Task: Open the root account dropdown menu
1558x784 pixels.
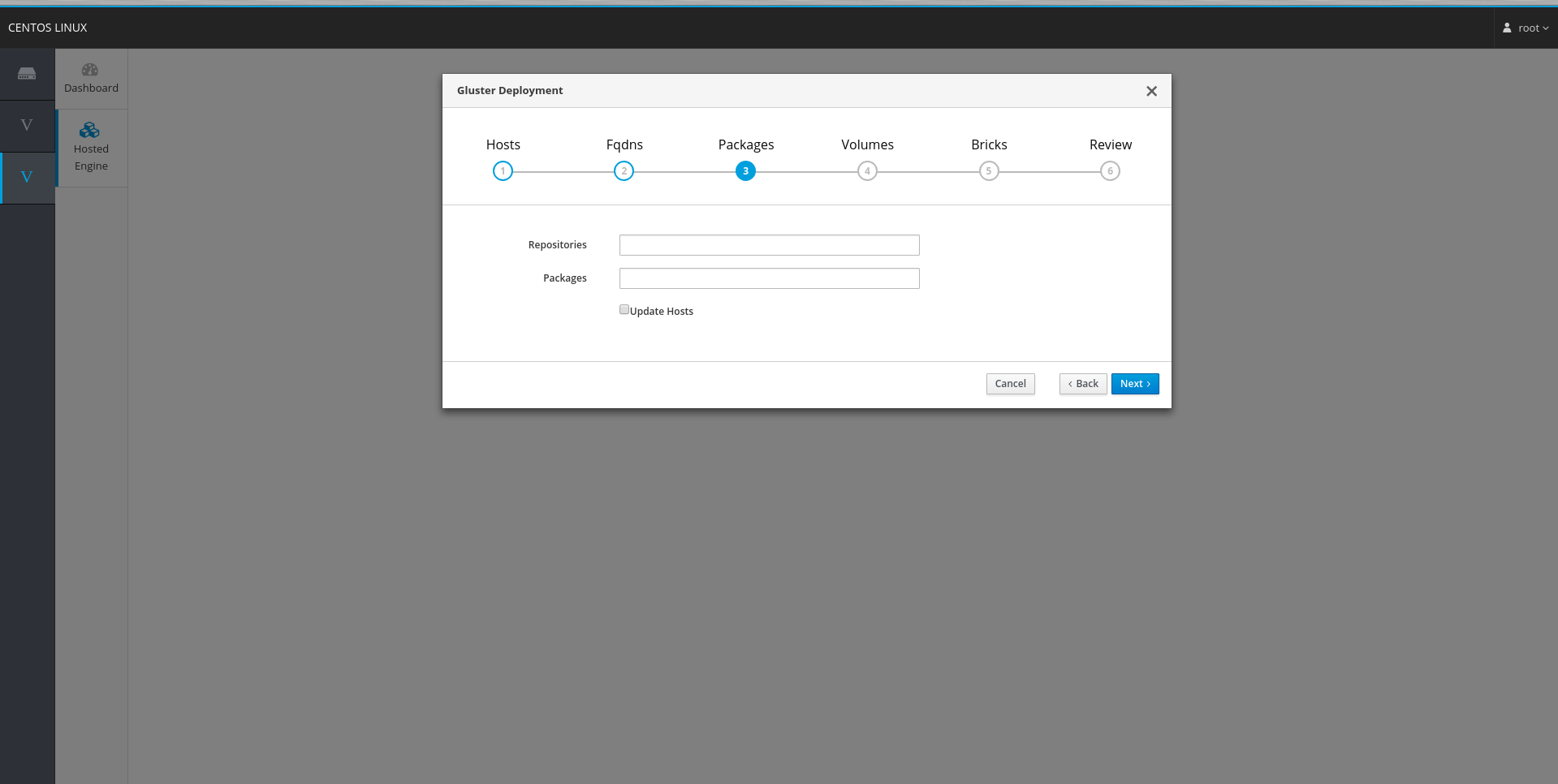Action: pyautogui.click(x=1526, y=27)
